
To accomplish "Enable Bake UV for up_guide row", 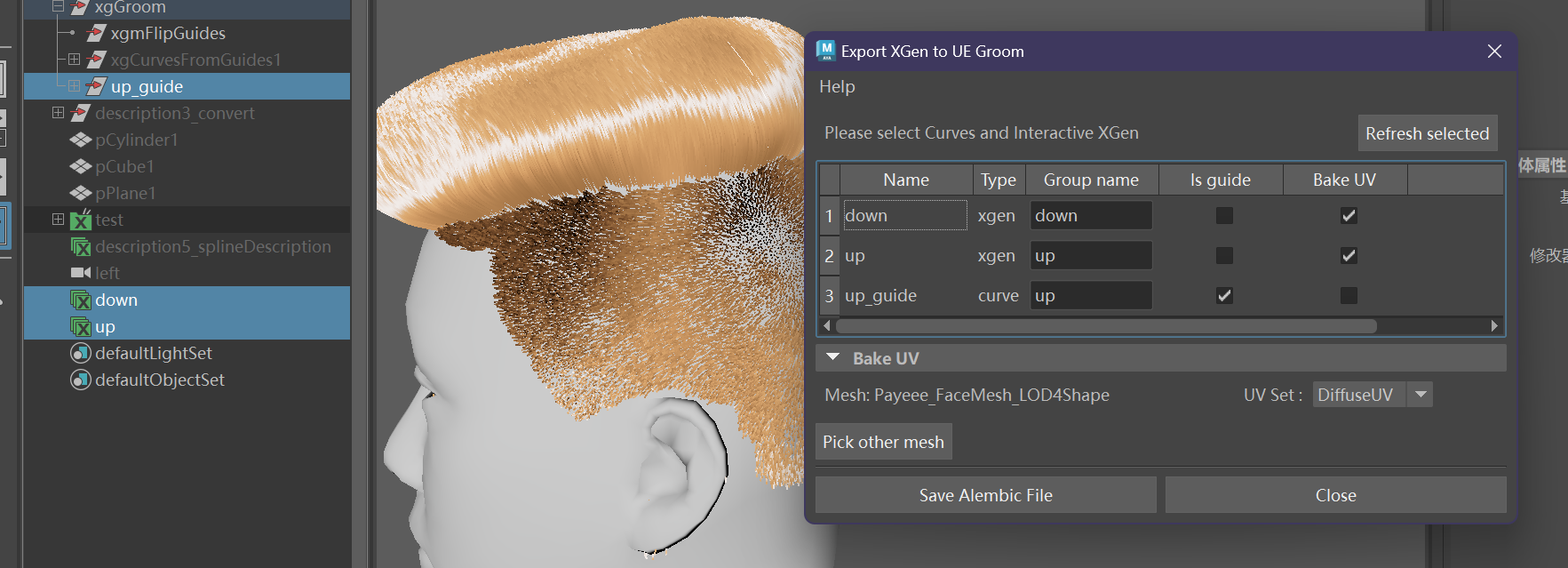I will [1349, 295].
